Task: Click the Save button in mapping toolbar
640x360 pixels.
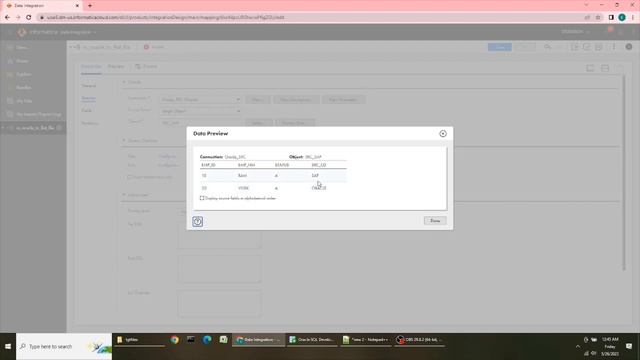Action: click(x=500, y=47)
